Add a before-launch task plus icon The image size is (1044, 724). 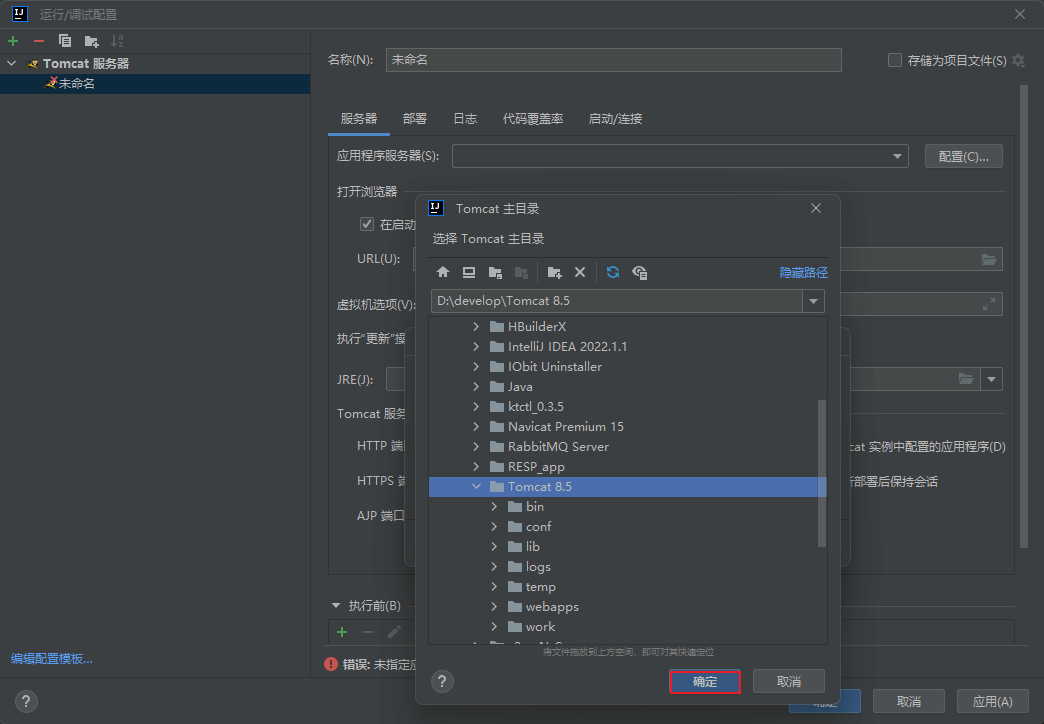pyautogui.click(x=342, y=632)
